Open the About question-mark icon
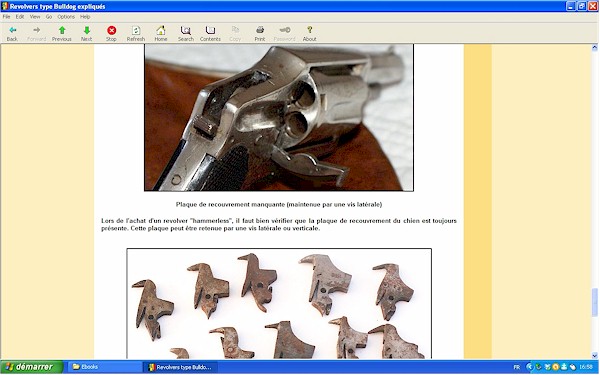 (x=310, y=30)
